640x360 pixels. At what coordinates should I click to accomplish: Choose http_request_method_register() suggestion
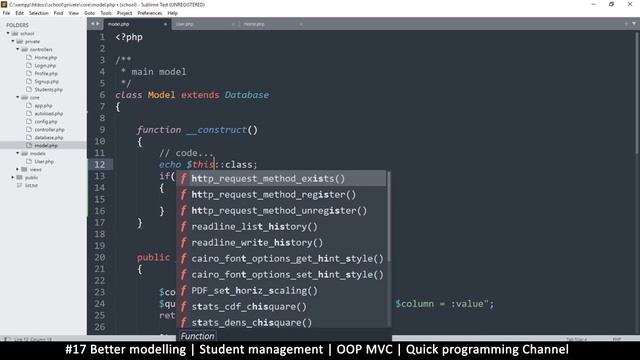(x=281, y=195)
